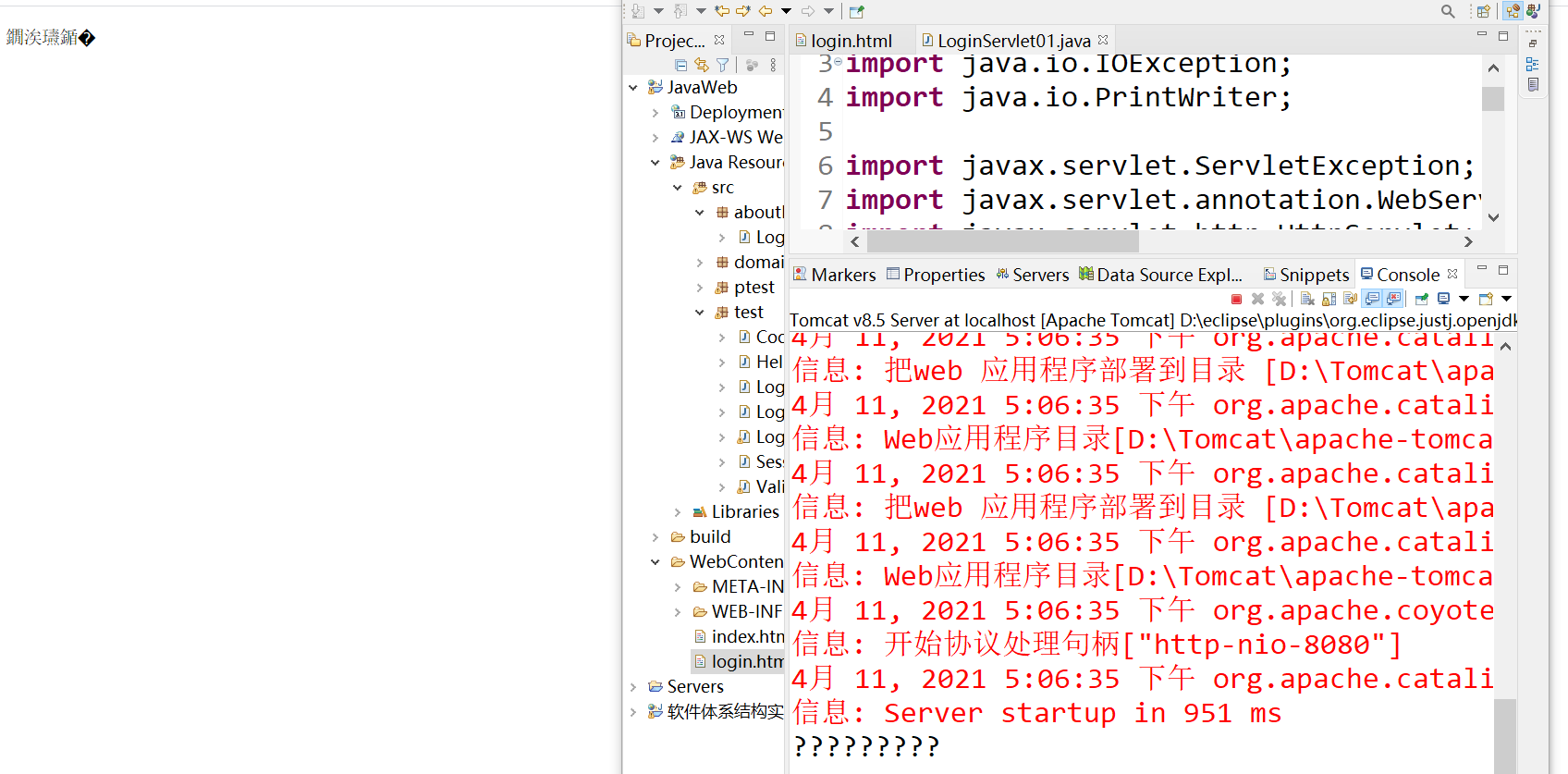This screenshot has width=1568, height=774.
Task: Switch to the Markers tab
Action: point(835,275)
